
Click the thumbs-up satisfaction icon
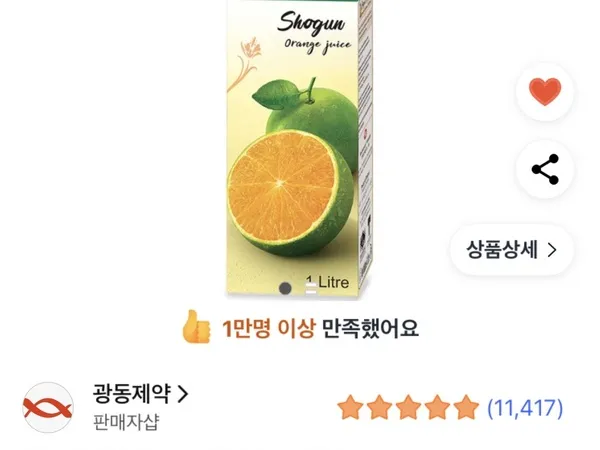pyautogui.click(x=197, y=326)
